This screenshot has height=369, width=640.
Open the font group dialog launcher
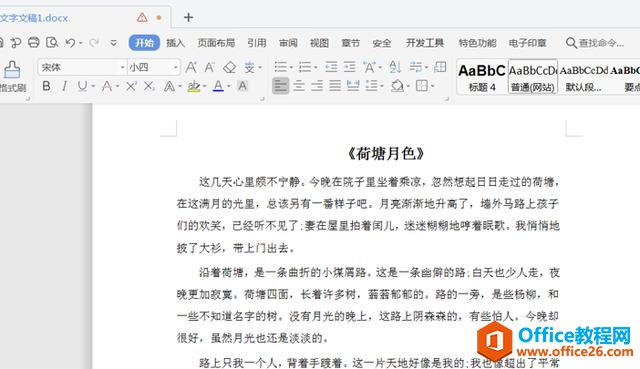tap(262, 98)
